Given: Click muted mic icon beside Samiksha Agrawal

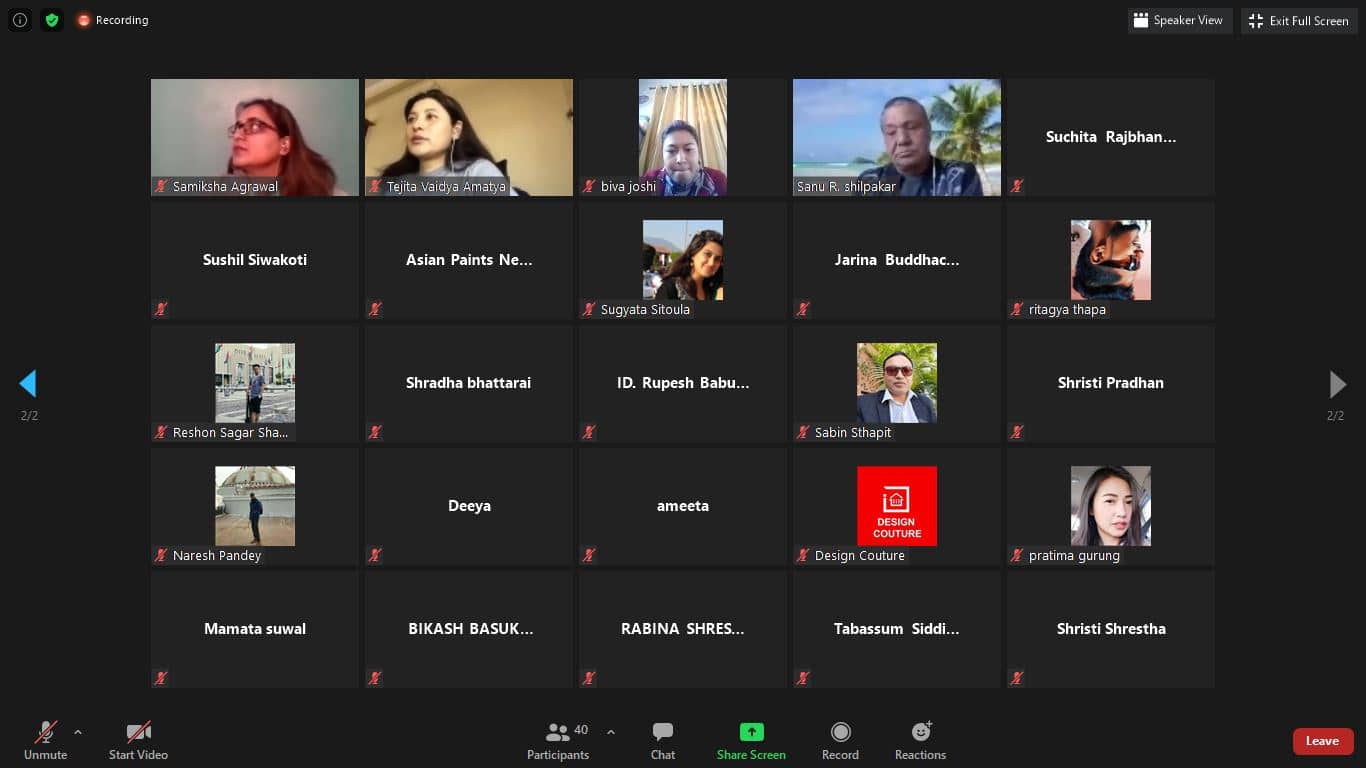Looking at the screenshot, I should 161,186.
